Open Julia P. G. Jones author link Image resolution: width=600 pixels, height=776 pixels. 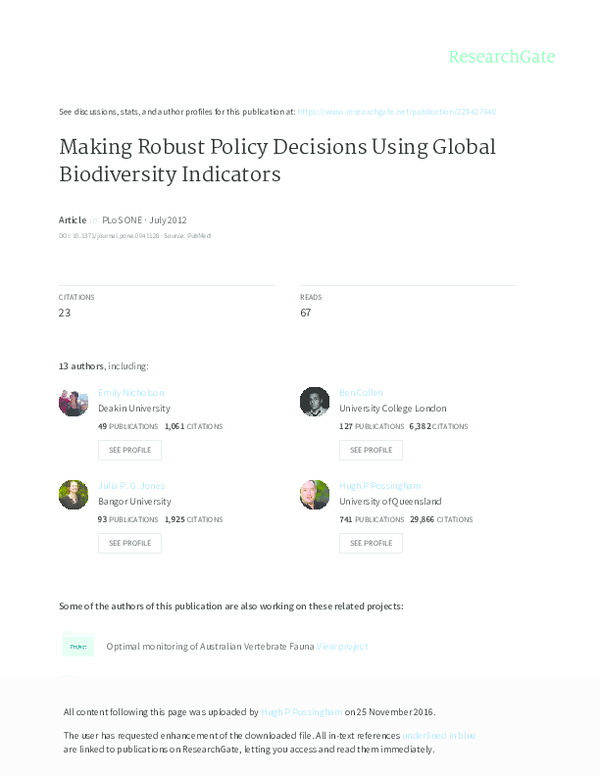point(131,485)
